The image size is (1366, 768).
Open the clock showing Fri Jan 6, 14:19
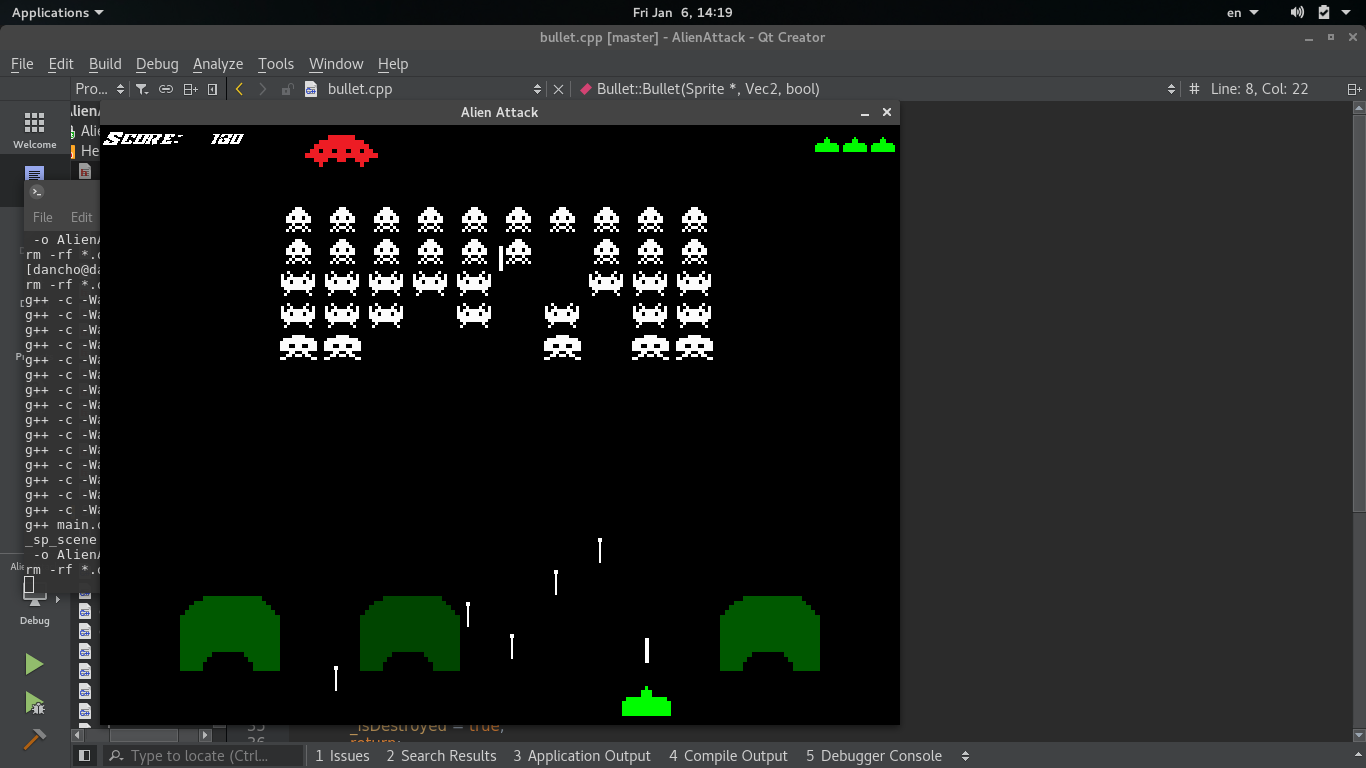[683, 12]
